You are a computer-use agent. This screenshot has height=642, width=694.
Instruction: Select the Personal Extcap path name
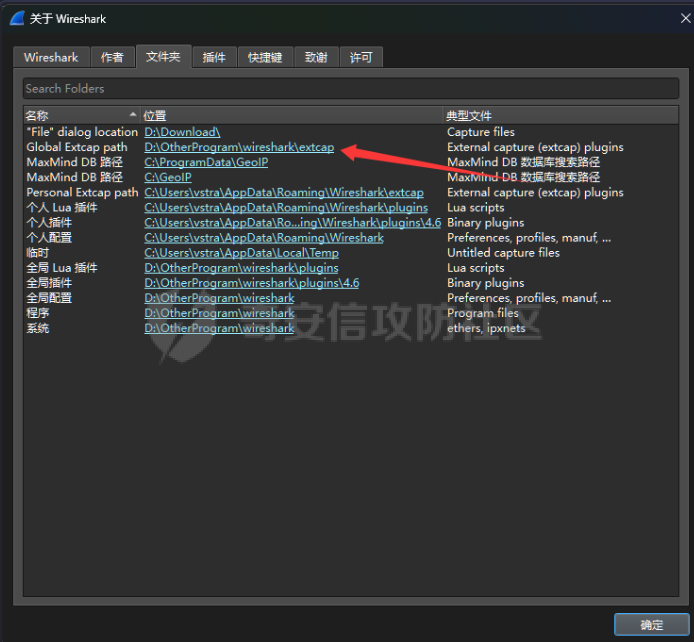coord(82,192)
